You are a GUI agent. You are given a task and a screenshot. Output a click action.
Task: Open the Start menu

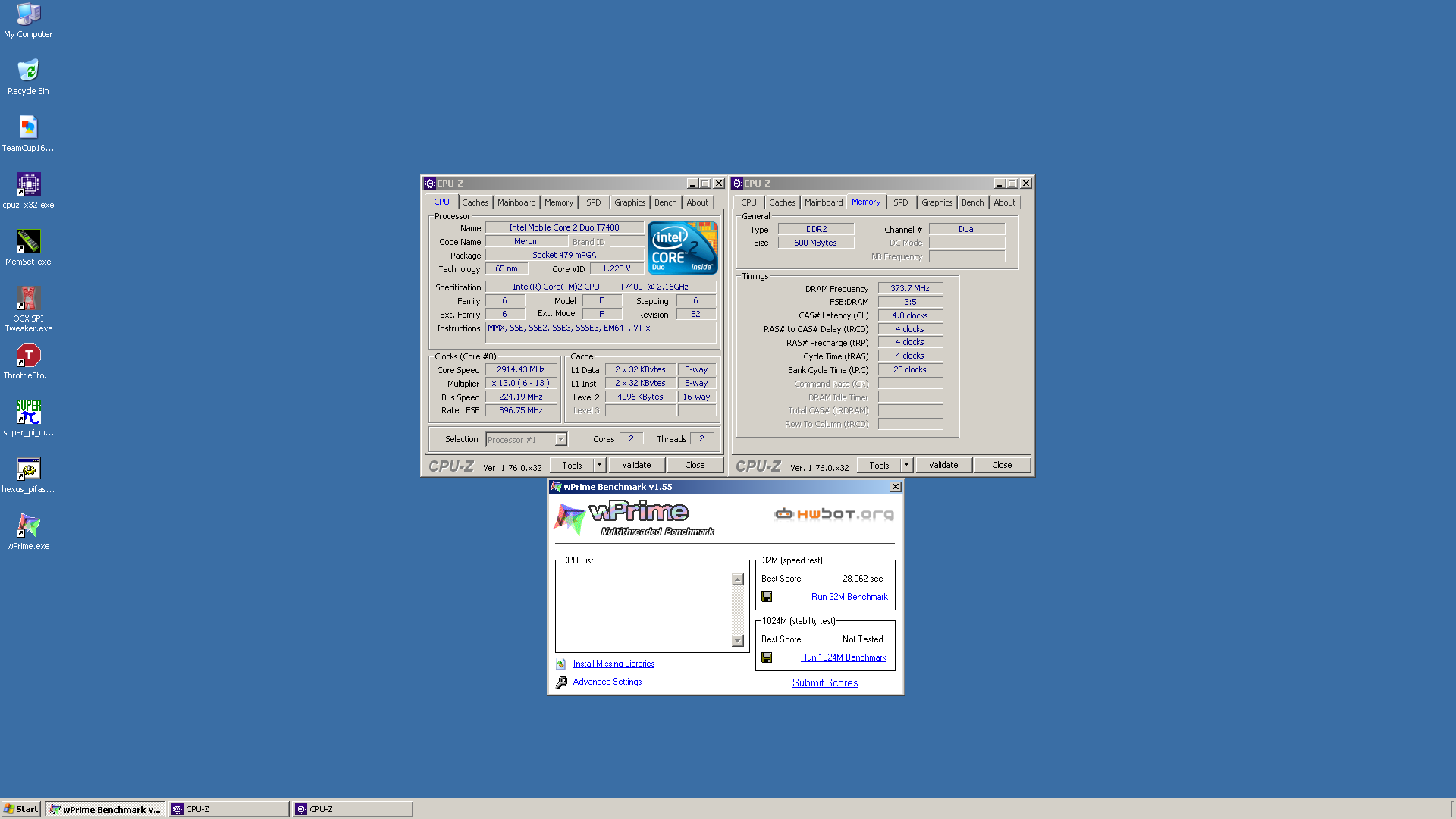[x=20, y=809]
